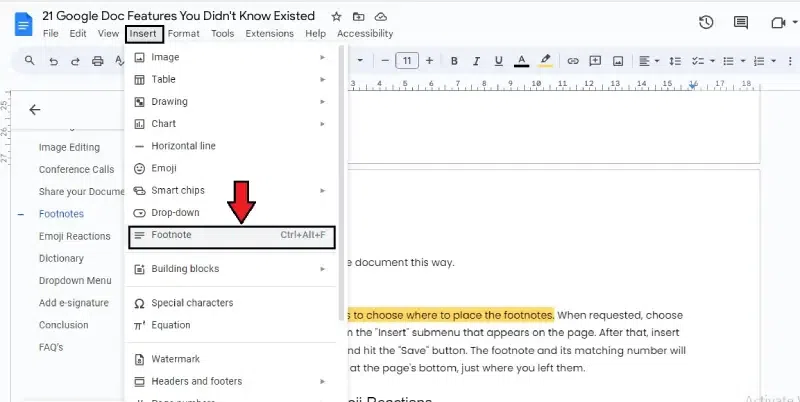Open the Help menu
Viewport: 800px width, 402px height.
(x=315, y=34)
